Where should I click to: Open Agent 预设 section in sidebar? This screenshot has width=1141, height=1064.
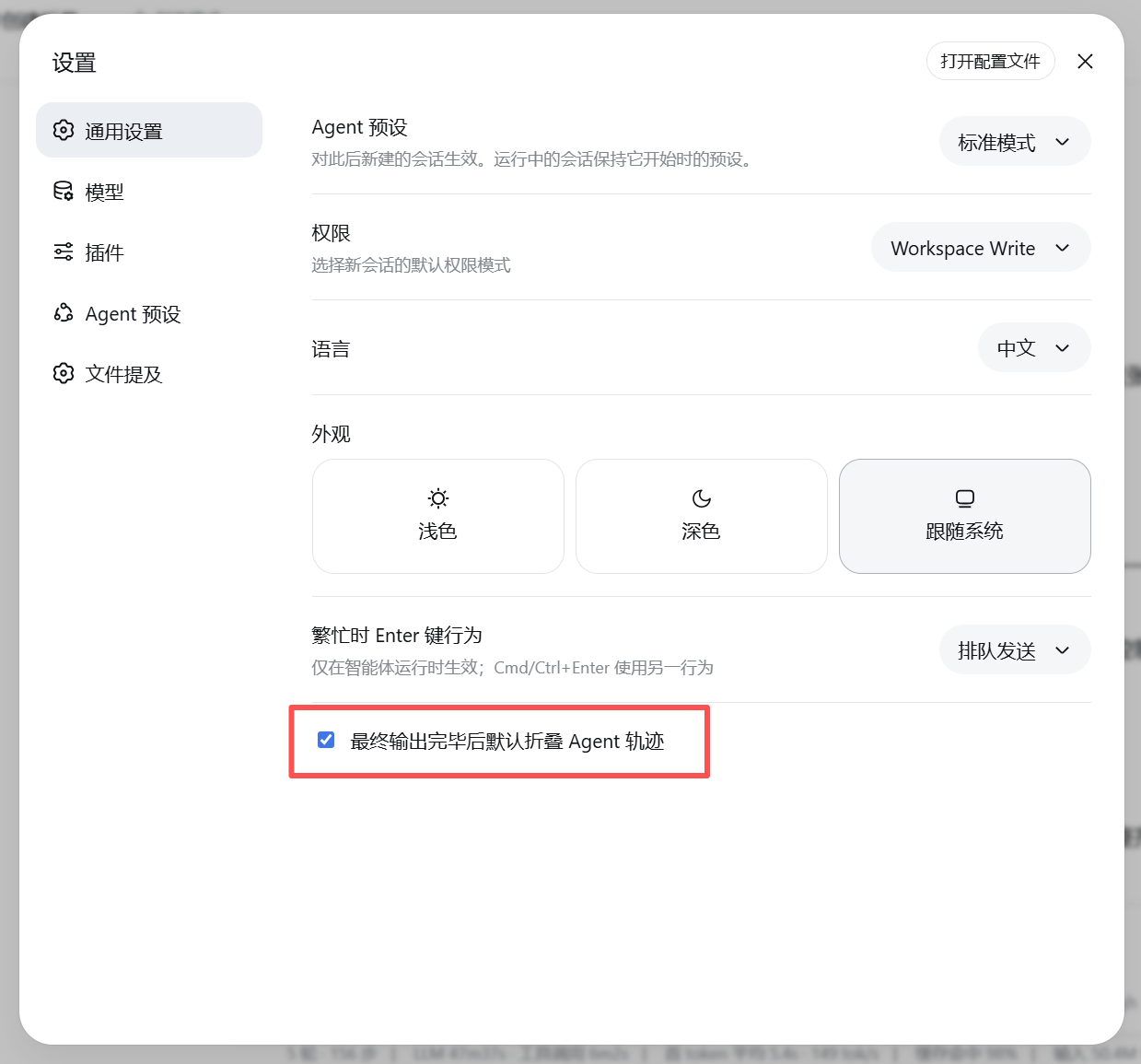(149, 313)
